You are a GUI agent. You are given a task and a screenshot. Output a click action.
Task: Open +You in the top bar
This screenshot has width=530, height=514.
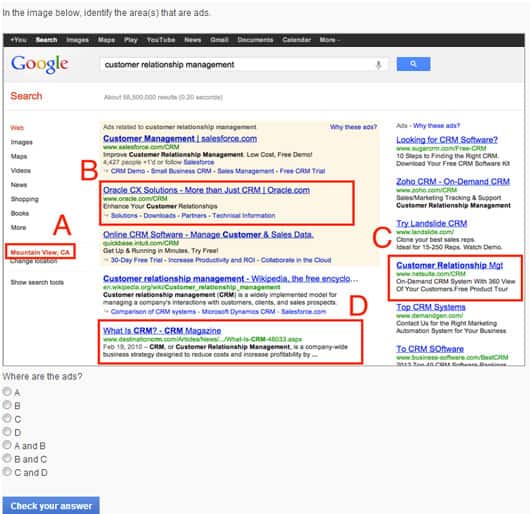(x=18, y=40)
